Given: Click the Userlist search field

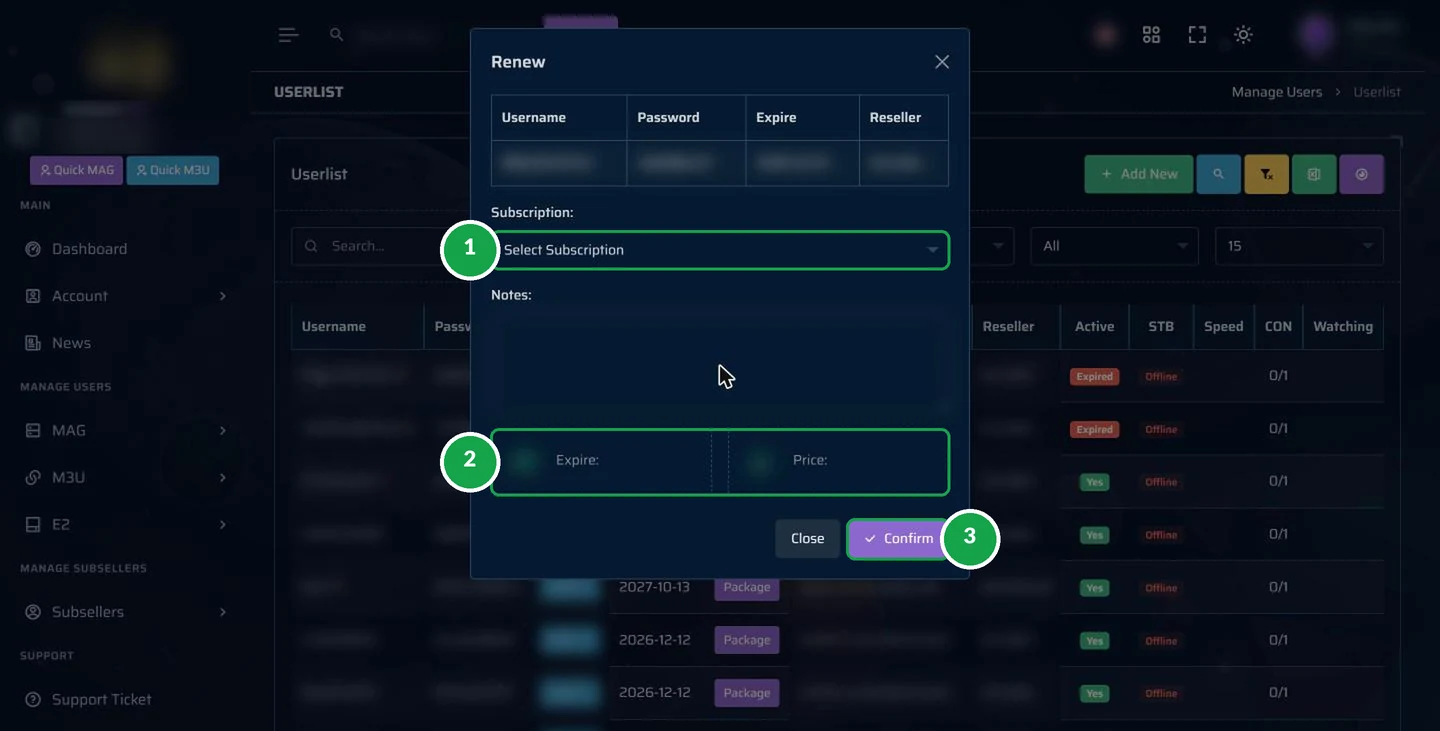Looking at the screenshot, I should pos(381,246).
